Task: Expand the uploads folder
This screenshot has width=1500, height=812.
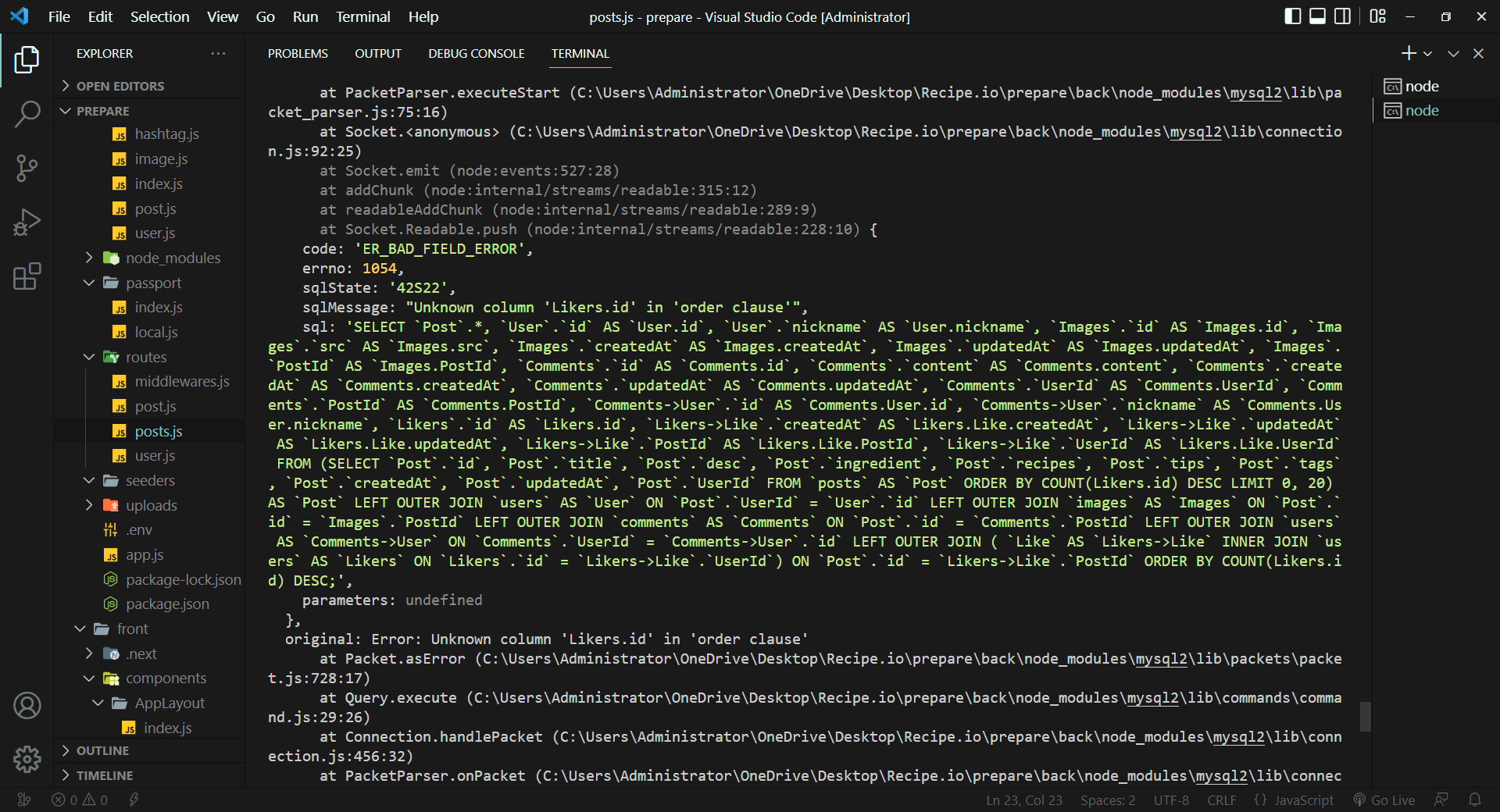Action: coord(151,506)
